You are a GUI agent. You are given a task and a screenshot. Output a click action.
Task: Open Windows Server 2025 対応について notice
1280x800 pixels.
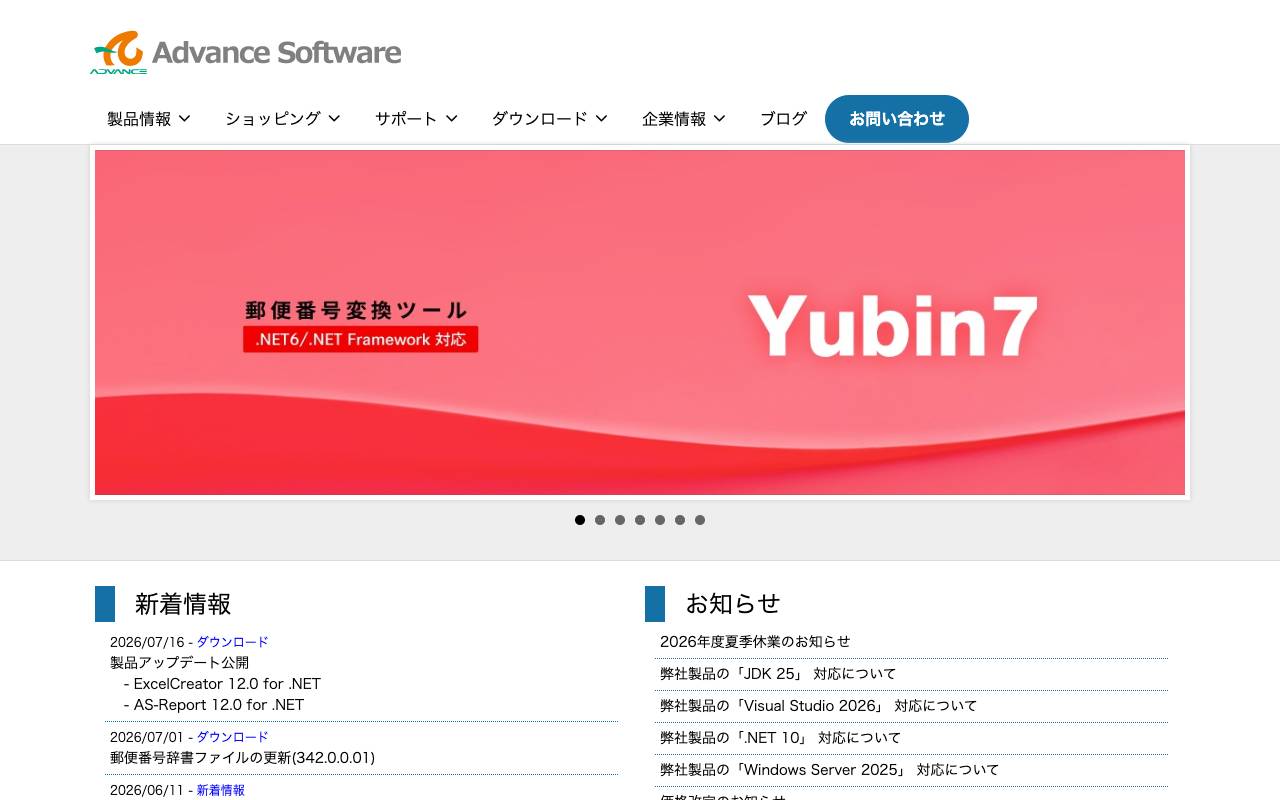[830, 769]
